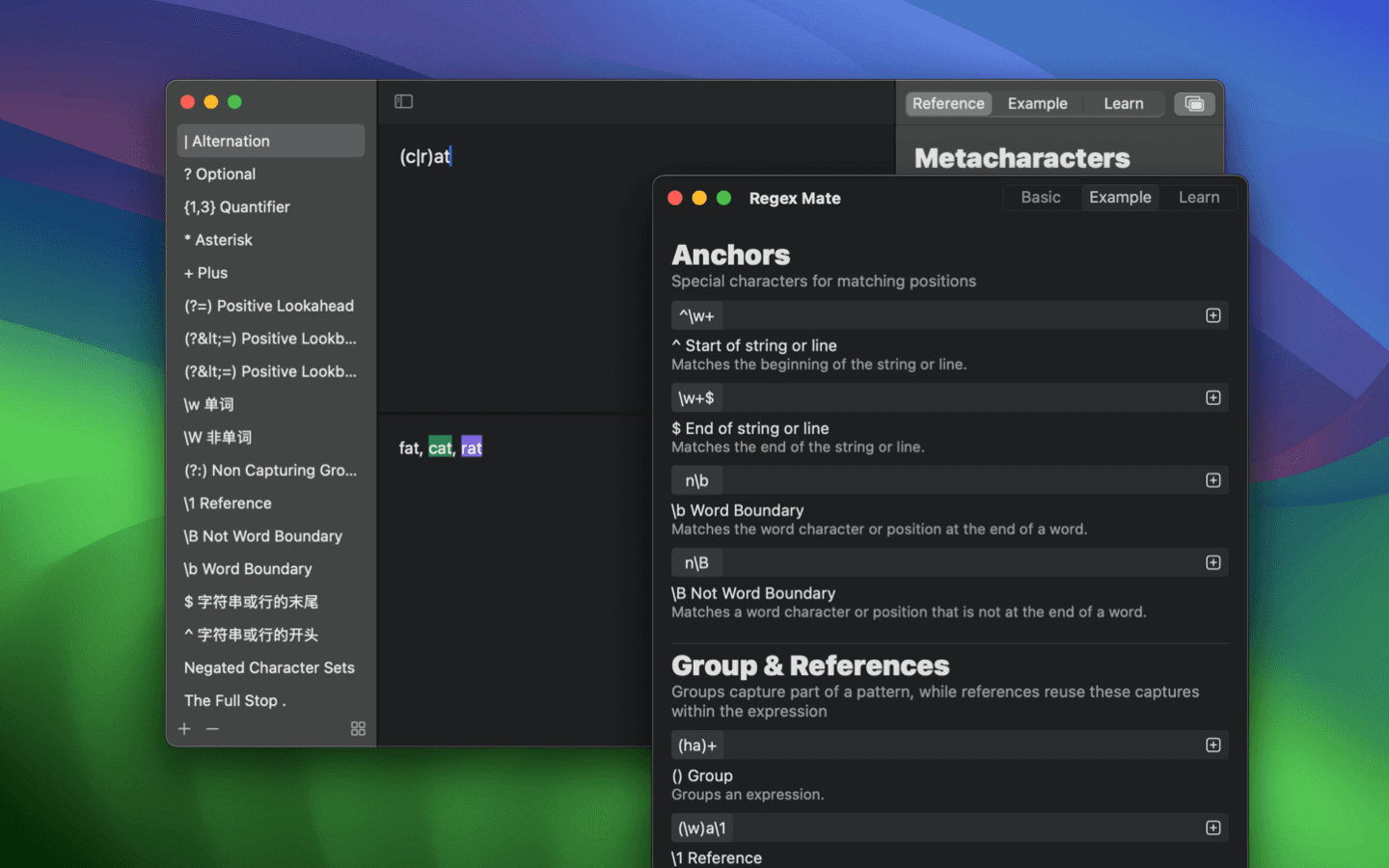
Task: Minimize the back window with its yellow button
Action: click(x=211, y=101)
